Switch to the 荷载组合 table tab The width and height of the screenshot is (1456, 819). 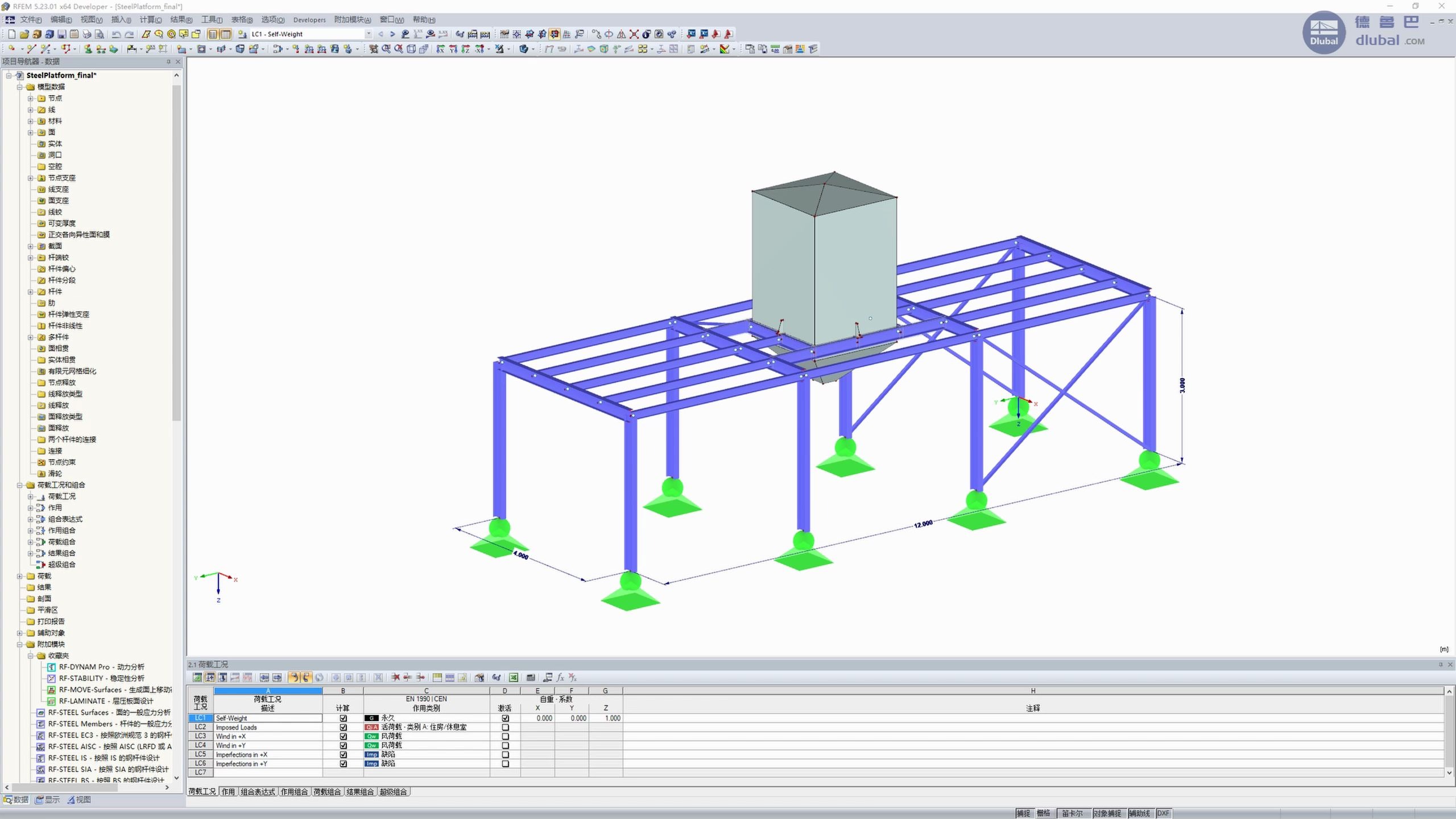coord(327,792)
